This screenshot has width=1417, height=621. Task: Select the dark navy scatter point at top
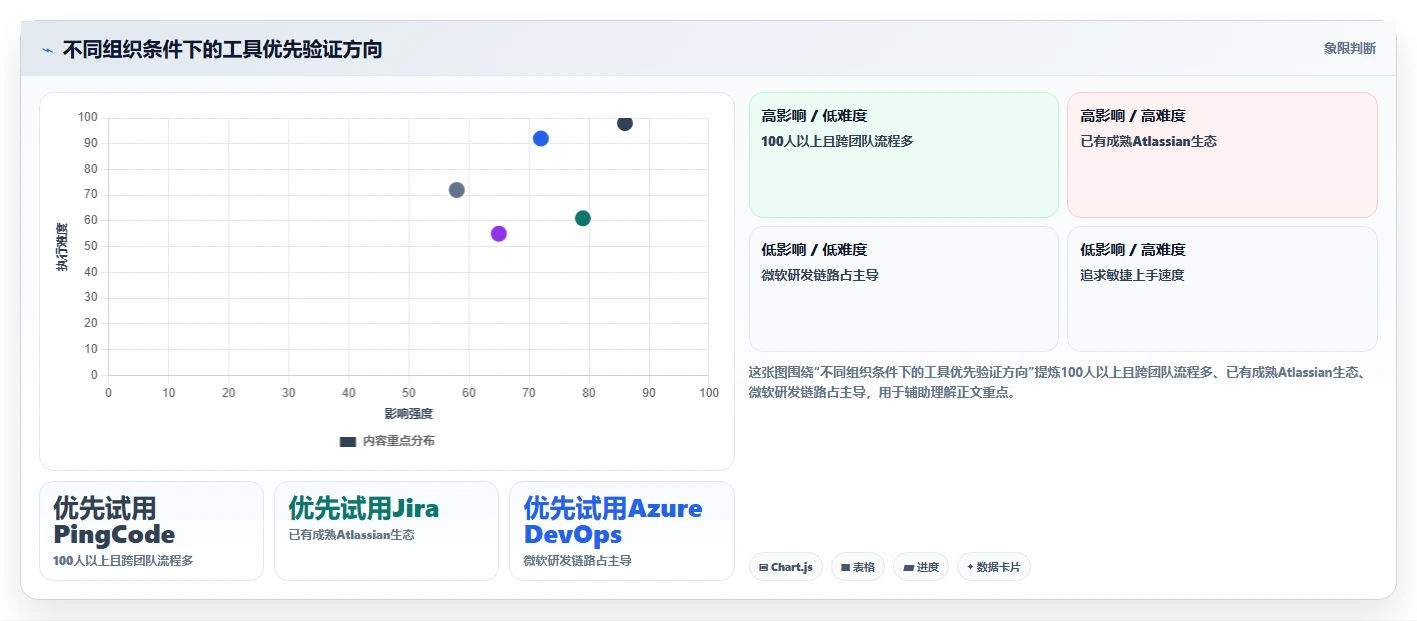pyautogui.click(x=625, y=123)
